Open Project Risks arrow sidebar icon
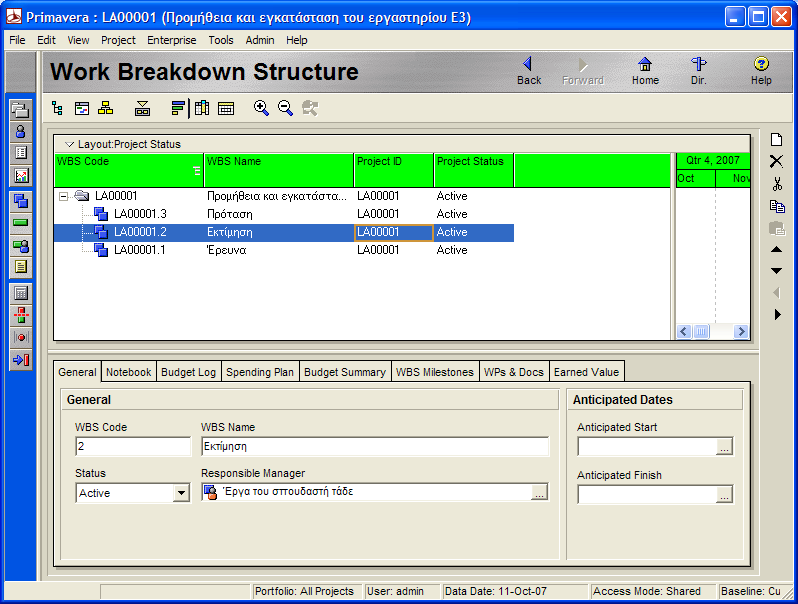 click(21, 360)
